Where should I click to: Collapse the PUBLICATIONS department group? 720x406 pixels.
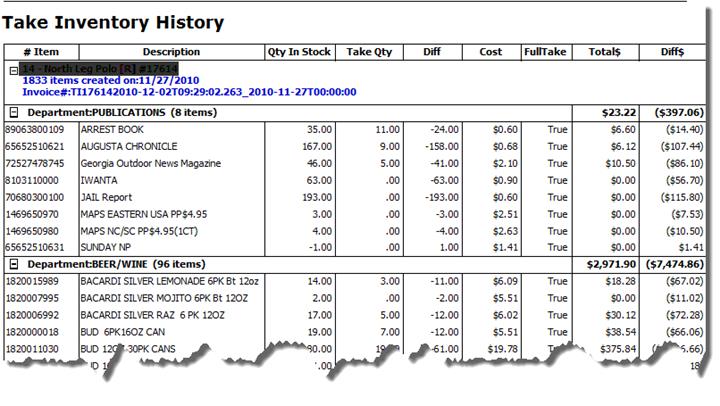pyautogui.click(x=12, y=113)
